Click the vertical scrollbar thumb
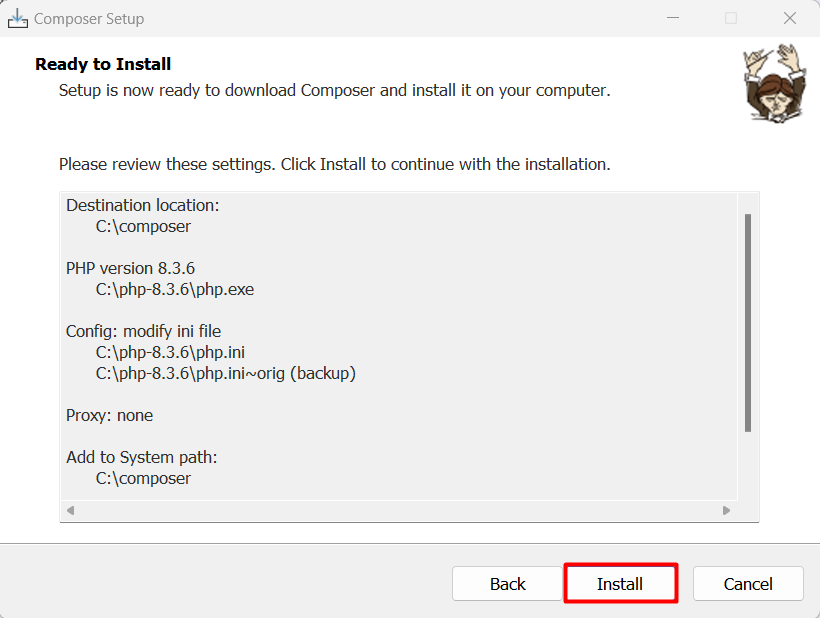 pyautogui.click(x=748, y=323)
